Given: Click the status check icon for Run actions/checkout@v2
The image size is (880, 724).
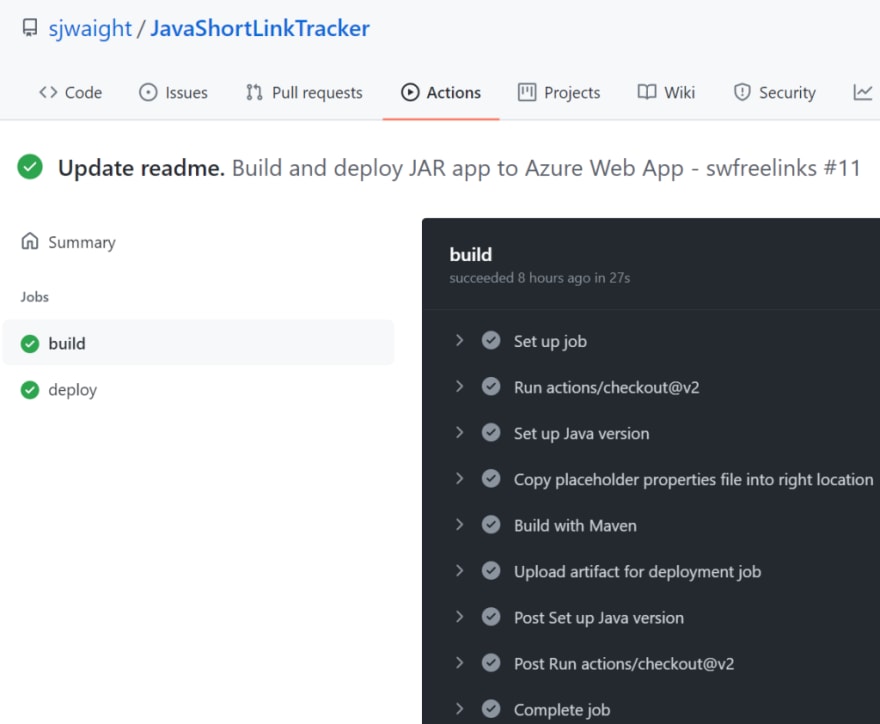Looking at the screenshot, I should coord(491,386).
